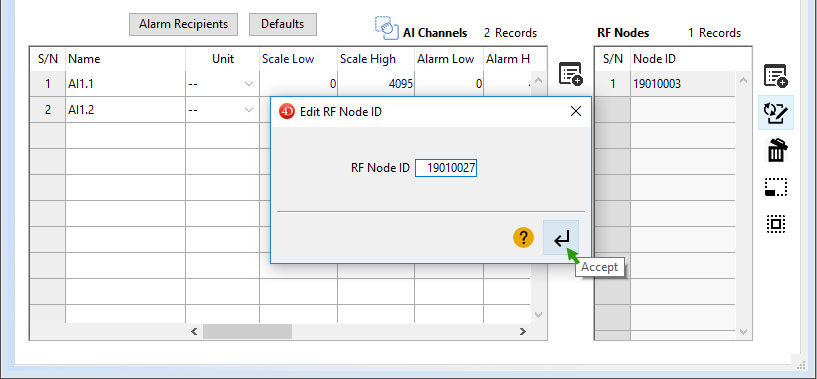
Task: Click the dashed partial-selection icon
Action: tap(776, 188)
